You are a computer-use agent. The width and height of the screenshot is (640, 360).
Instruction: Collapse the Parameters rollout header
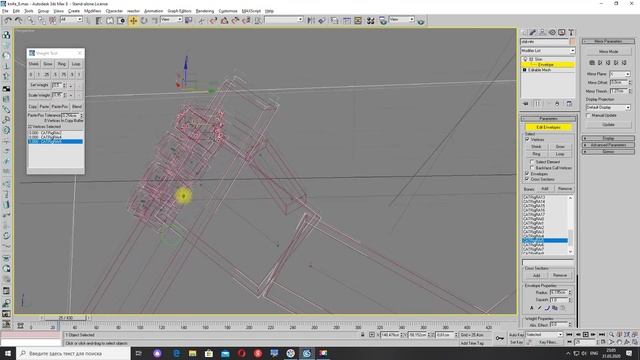548,118
